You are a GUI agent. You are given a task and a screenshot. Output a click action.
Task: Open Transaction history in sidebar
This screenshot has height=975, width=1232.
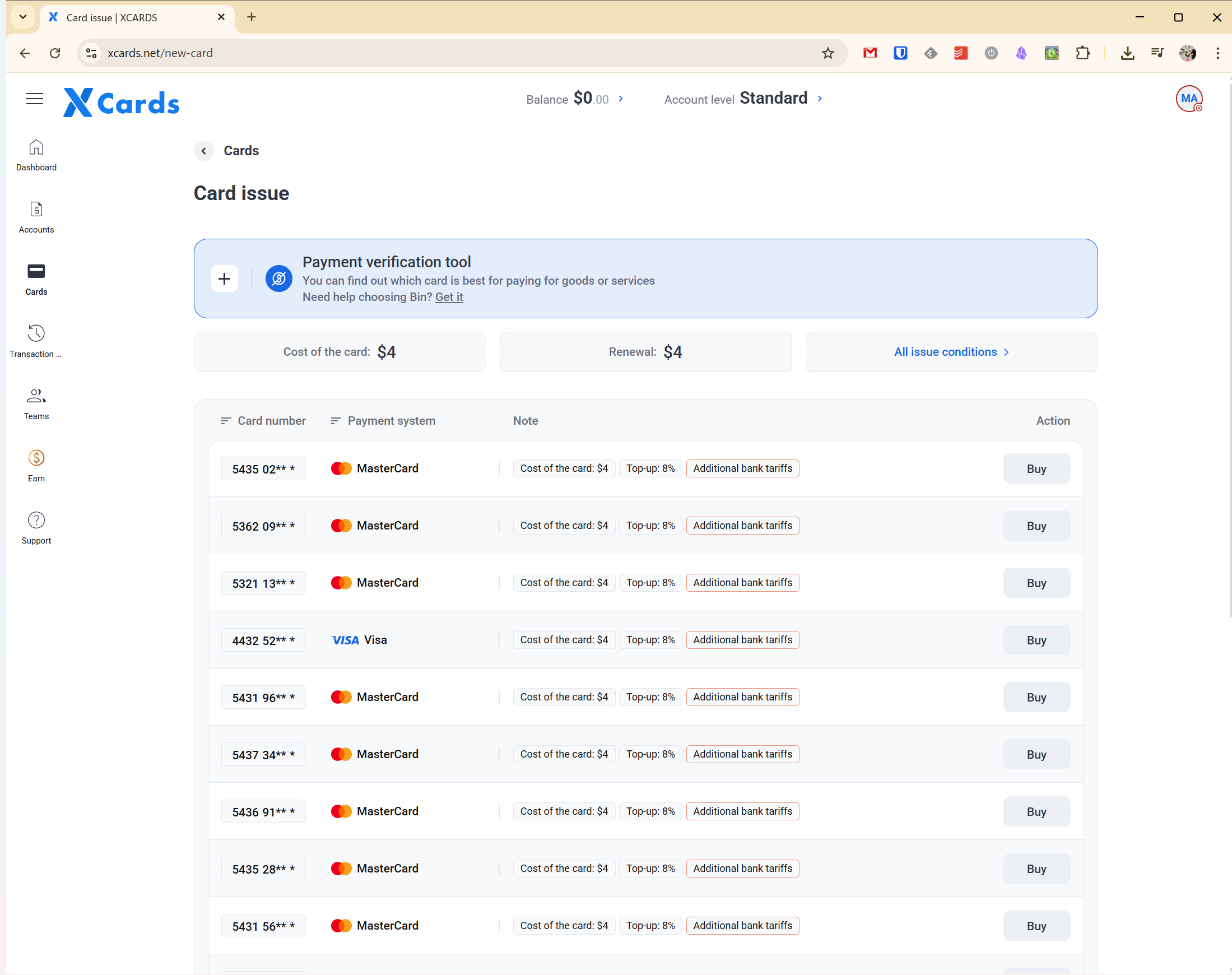click(36, 341)
